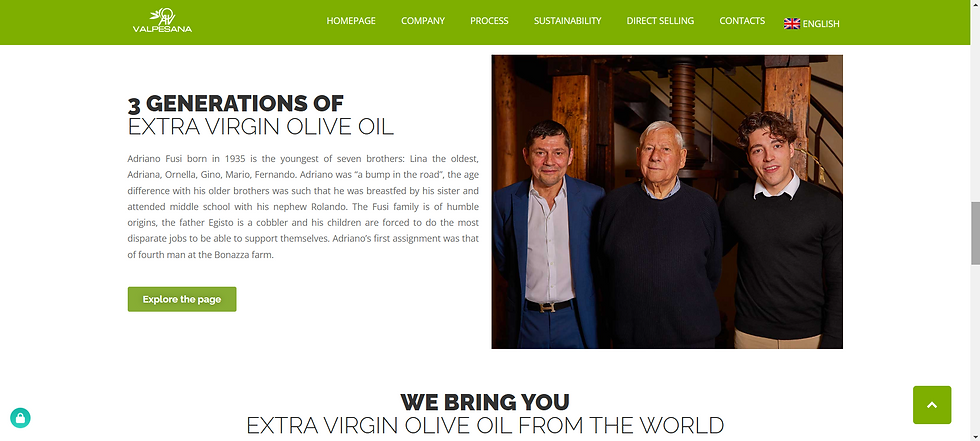Click the Adriano Fusi biography paragraph
This screenshot has width=980, height=441.
pos(303,206)
